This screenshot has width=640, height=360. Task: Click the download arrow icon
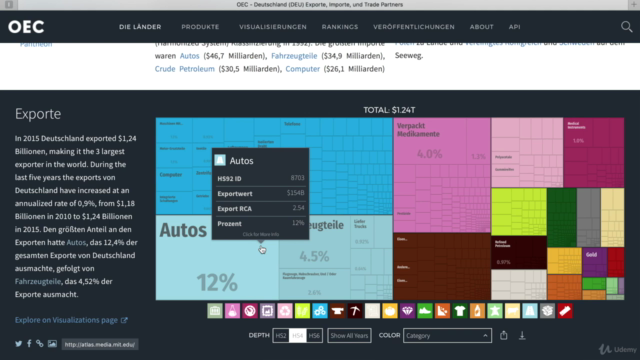pos(522,336)
